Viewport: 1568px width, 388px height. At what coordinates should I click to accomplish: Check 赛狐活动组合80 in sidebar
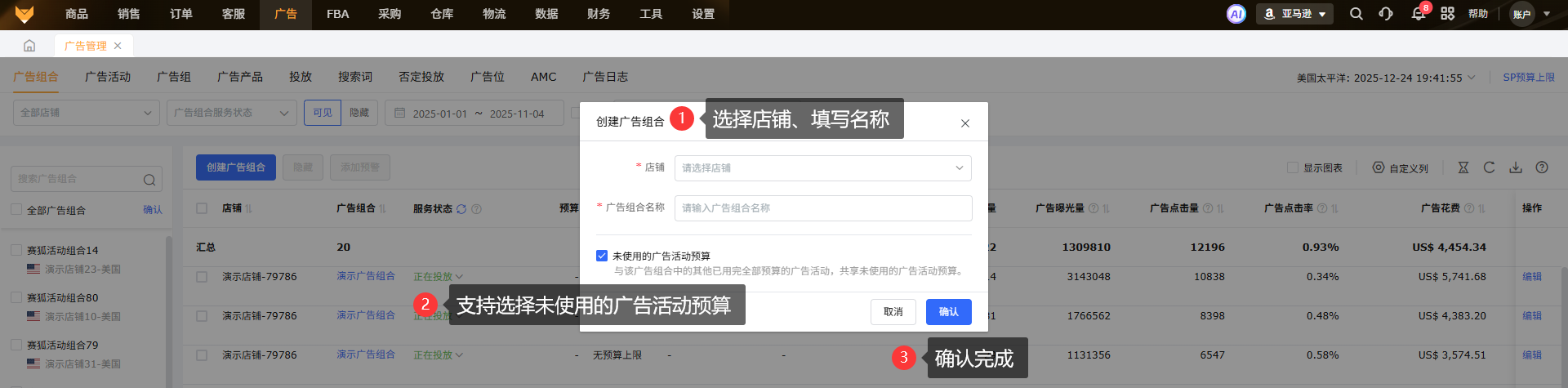point(16,297)
